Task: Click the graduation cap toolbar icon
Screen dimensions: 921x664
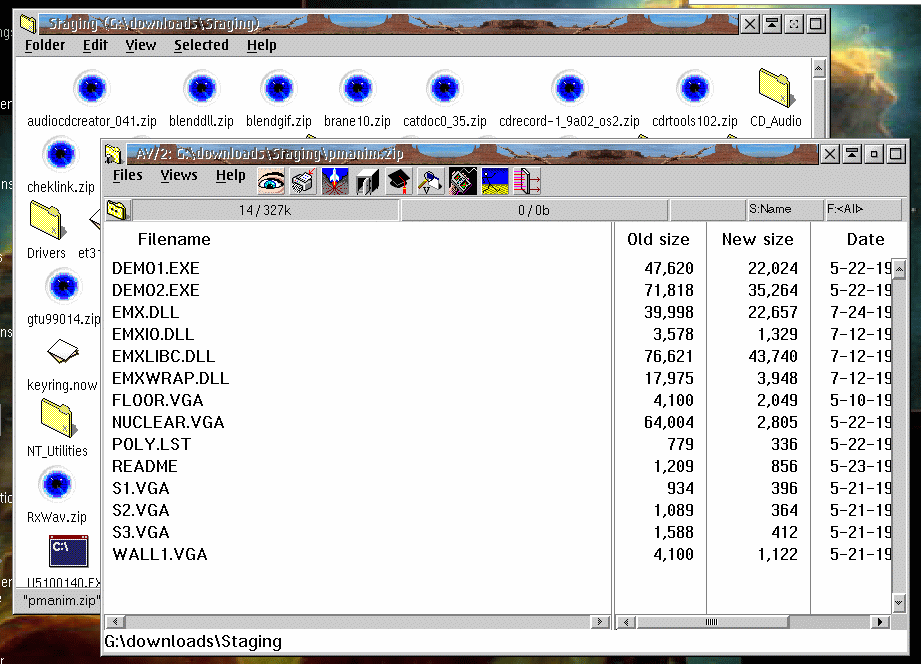Action: [399, 181]
